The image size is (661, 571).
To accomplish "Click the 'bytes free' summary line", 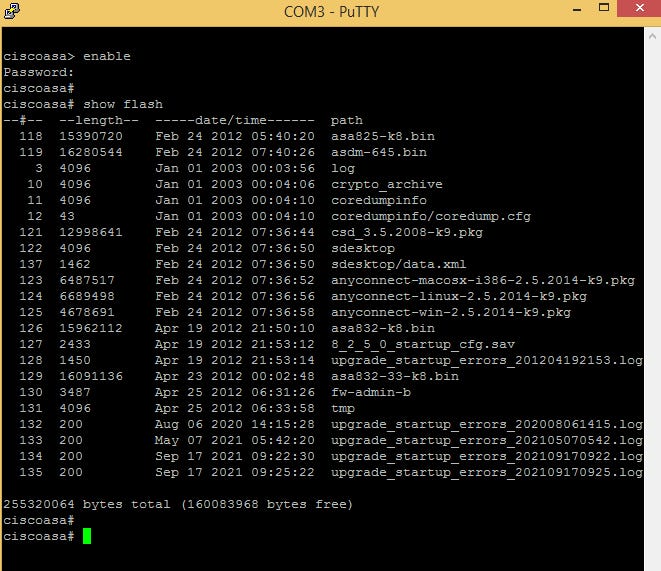I will (x=178, y=504).
